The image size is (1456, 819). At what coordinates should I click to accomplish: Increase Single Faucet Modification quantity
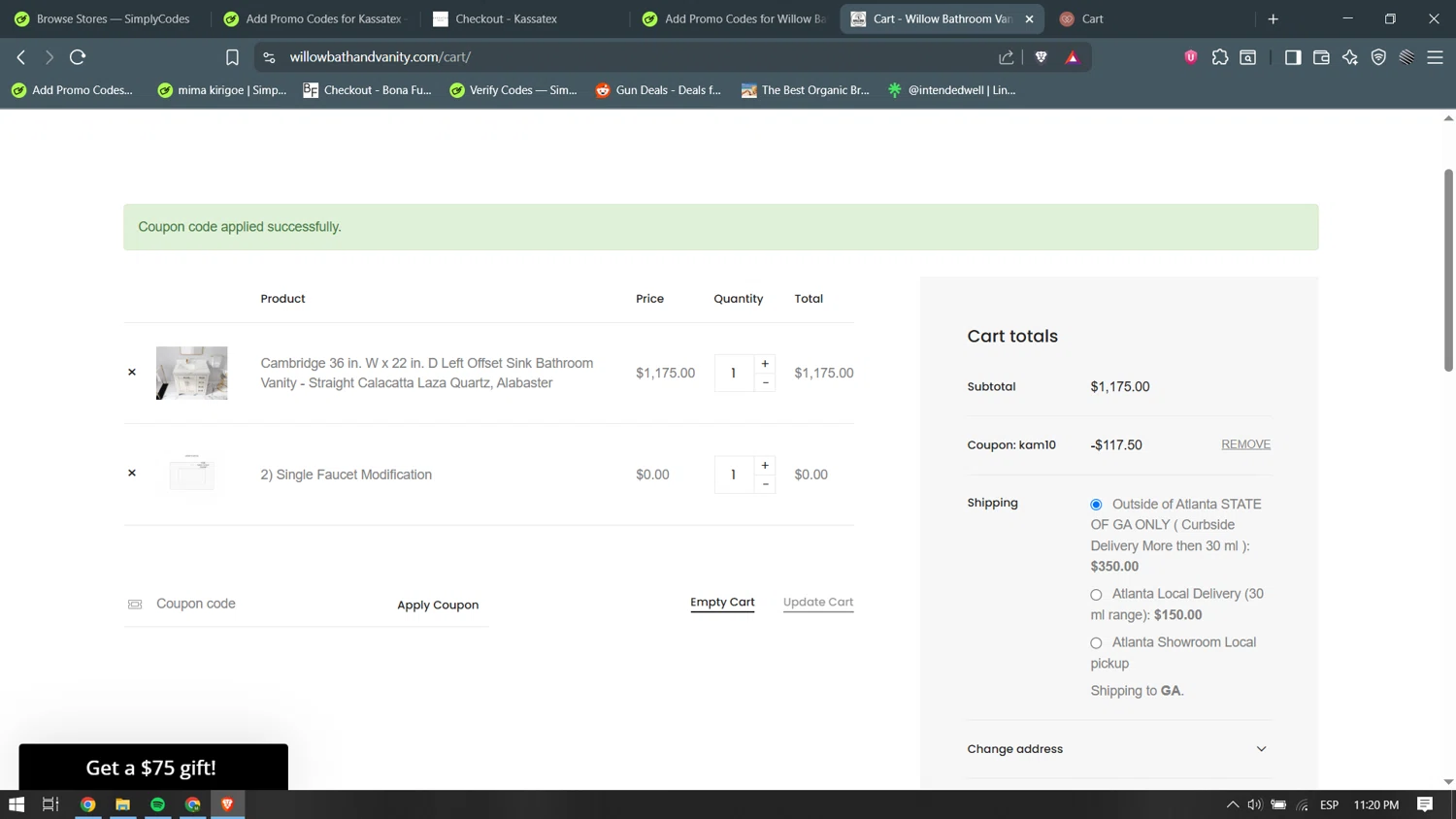(x=765, y=466)
